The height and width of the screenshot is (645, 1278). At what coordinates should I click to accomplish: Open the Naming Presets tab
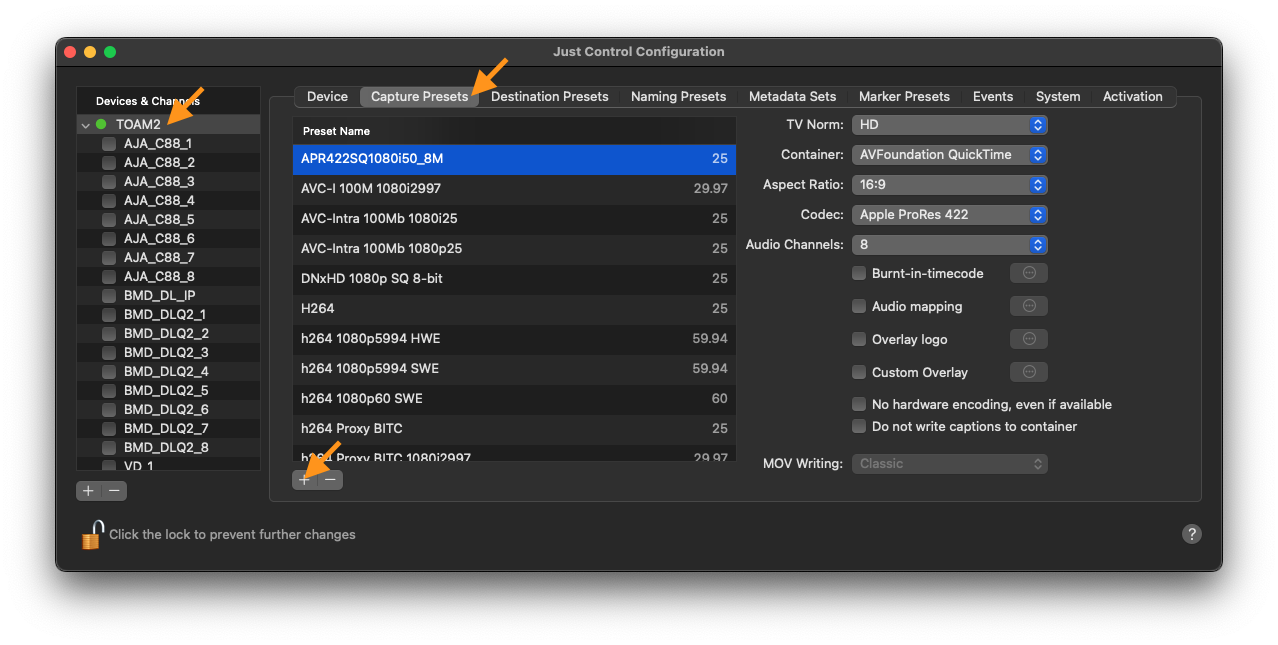pos(678,97)
